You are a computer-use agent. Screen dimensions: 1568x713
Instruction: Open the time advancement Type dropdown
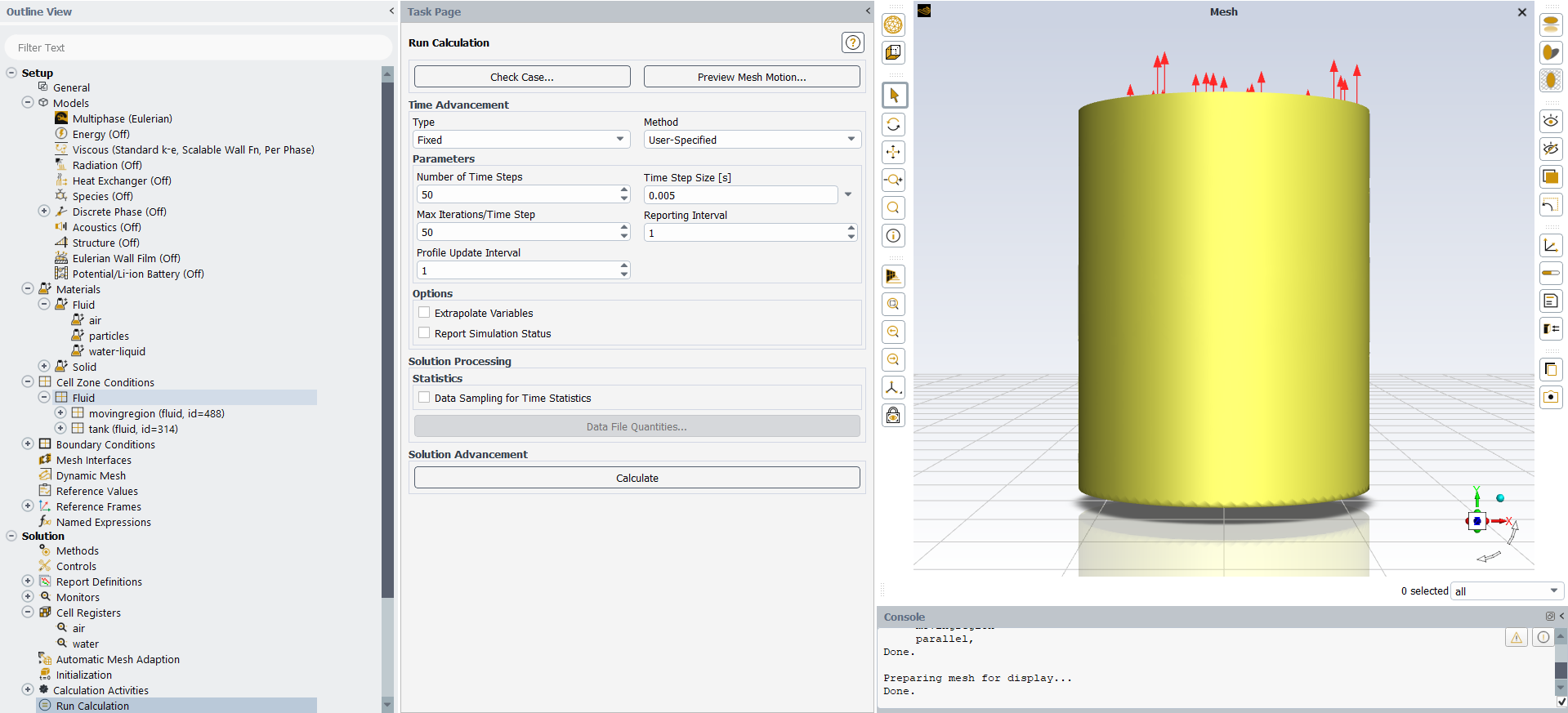tap(521, 140)
